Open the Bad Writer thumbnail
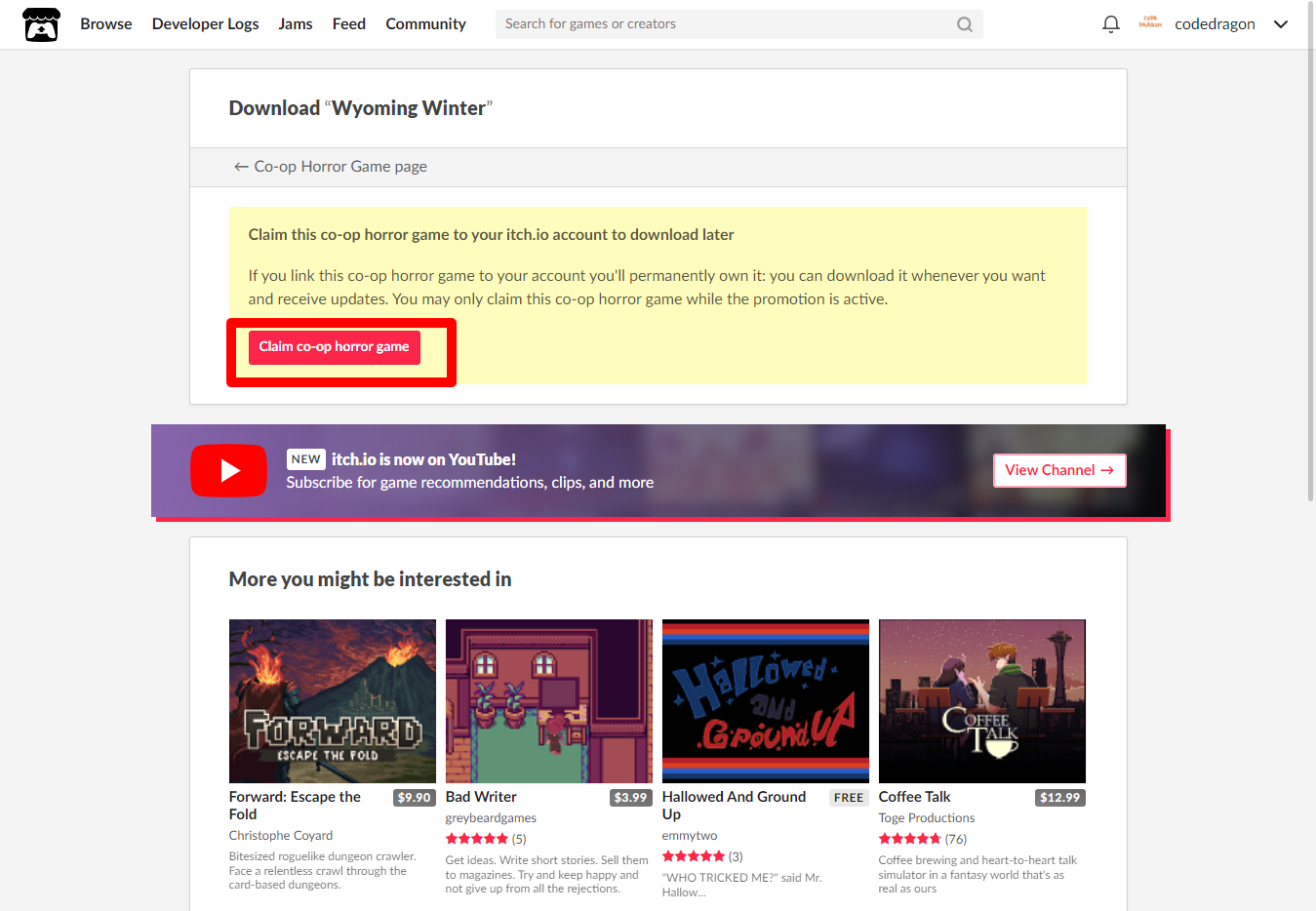The image size is (1316, 911). pos(549,701)
